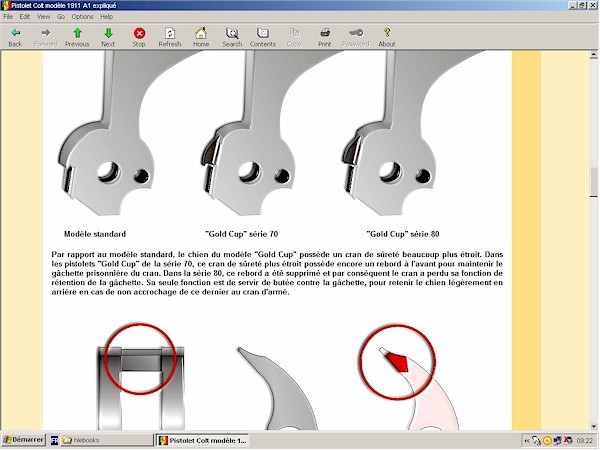The height and width of the screenshot is (450, 600).
Task: Open the Previous page with green up arrow
Action: click(x=77, y=37)
